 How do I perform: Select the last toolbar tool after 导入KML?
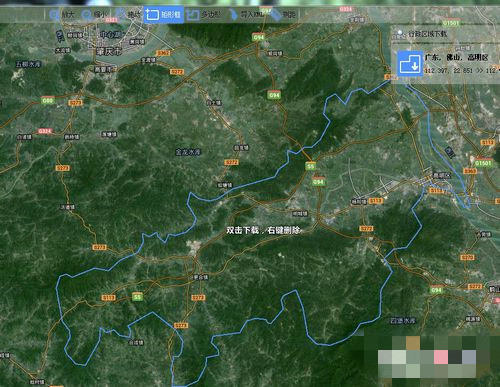pyautogui.click(x=283, y=15)
